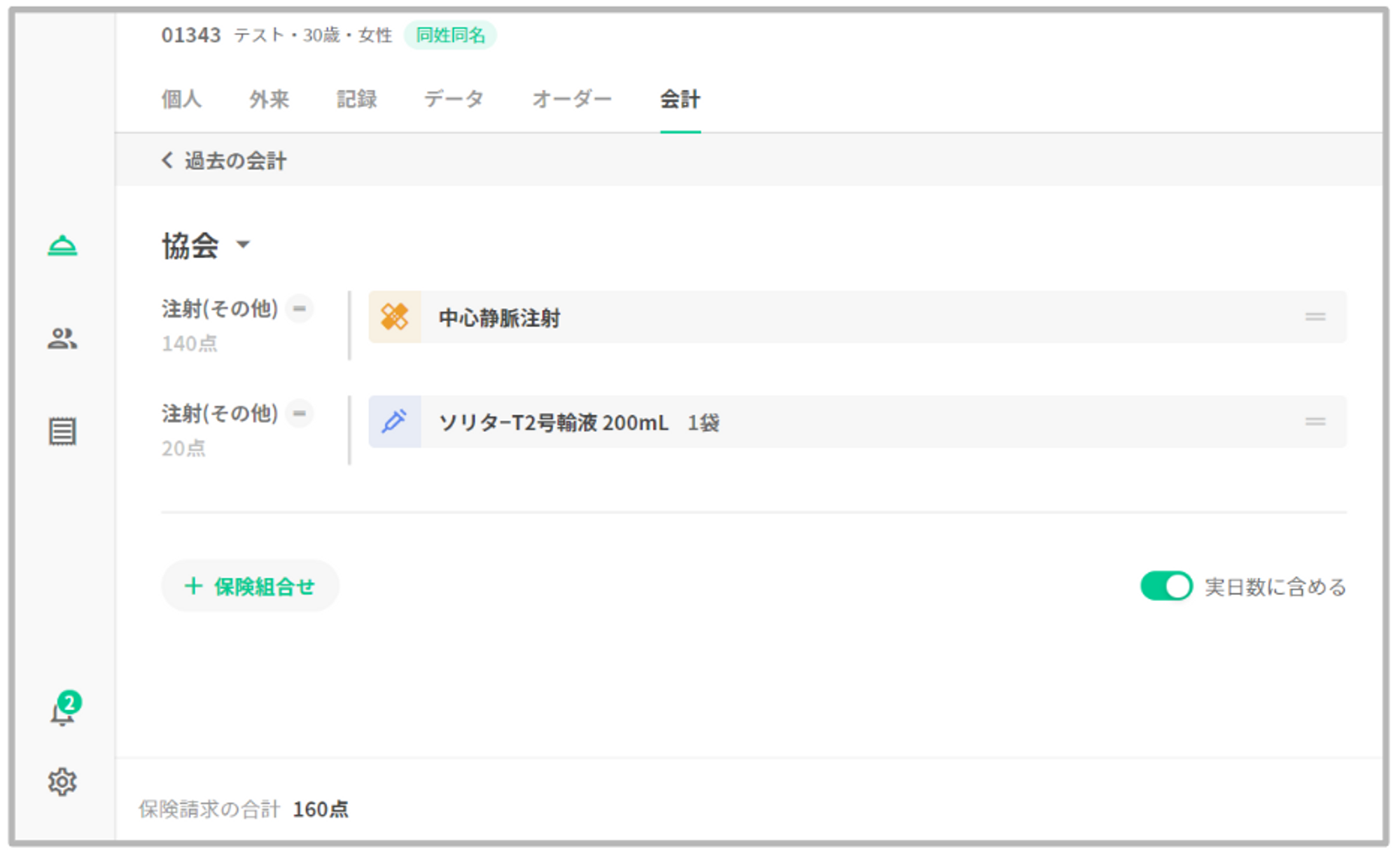The height and width of the screenshot is (853, 1400).
Task: Open the reception bell sidebar icon
Action: [x=62, y=246]
